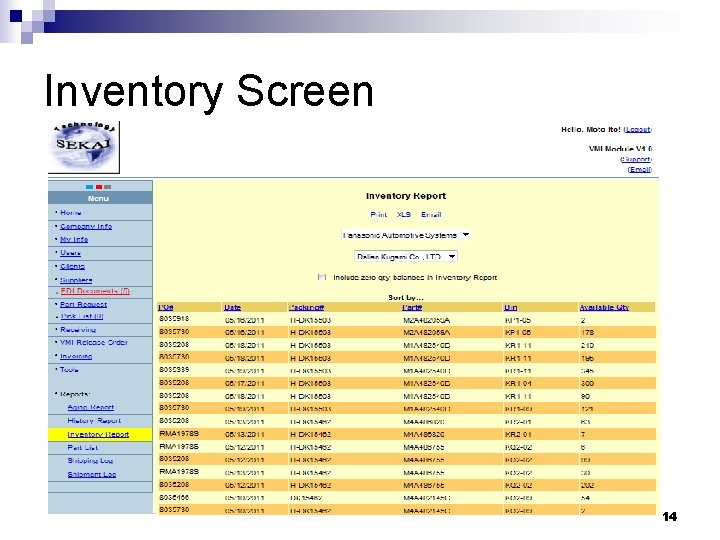720x540 pixels.
Task: Select the highlighted Inventory Report link
Action: tap(98, 434)
